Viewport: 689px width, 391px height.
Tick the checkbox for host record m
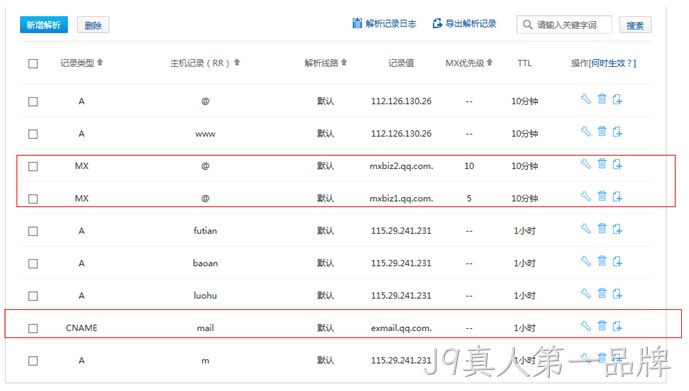tap(33, 361)
